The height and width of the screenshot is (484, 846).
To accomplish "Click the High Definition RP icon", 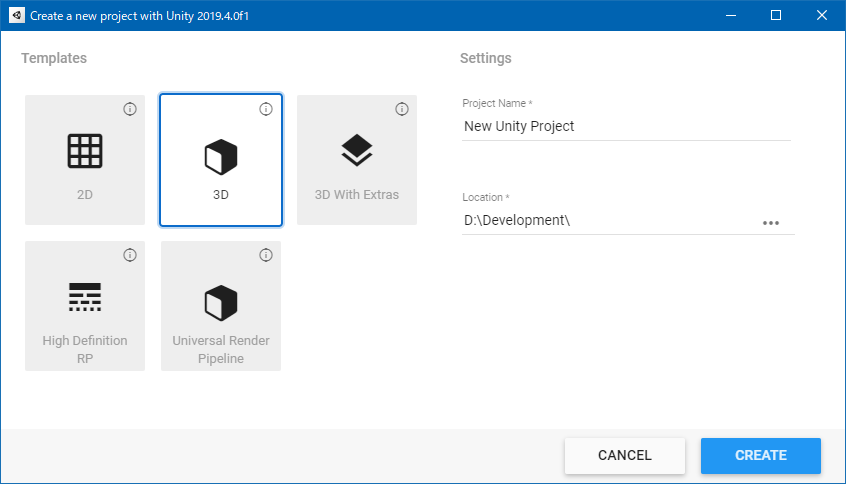I will [85, 296].
